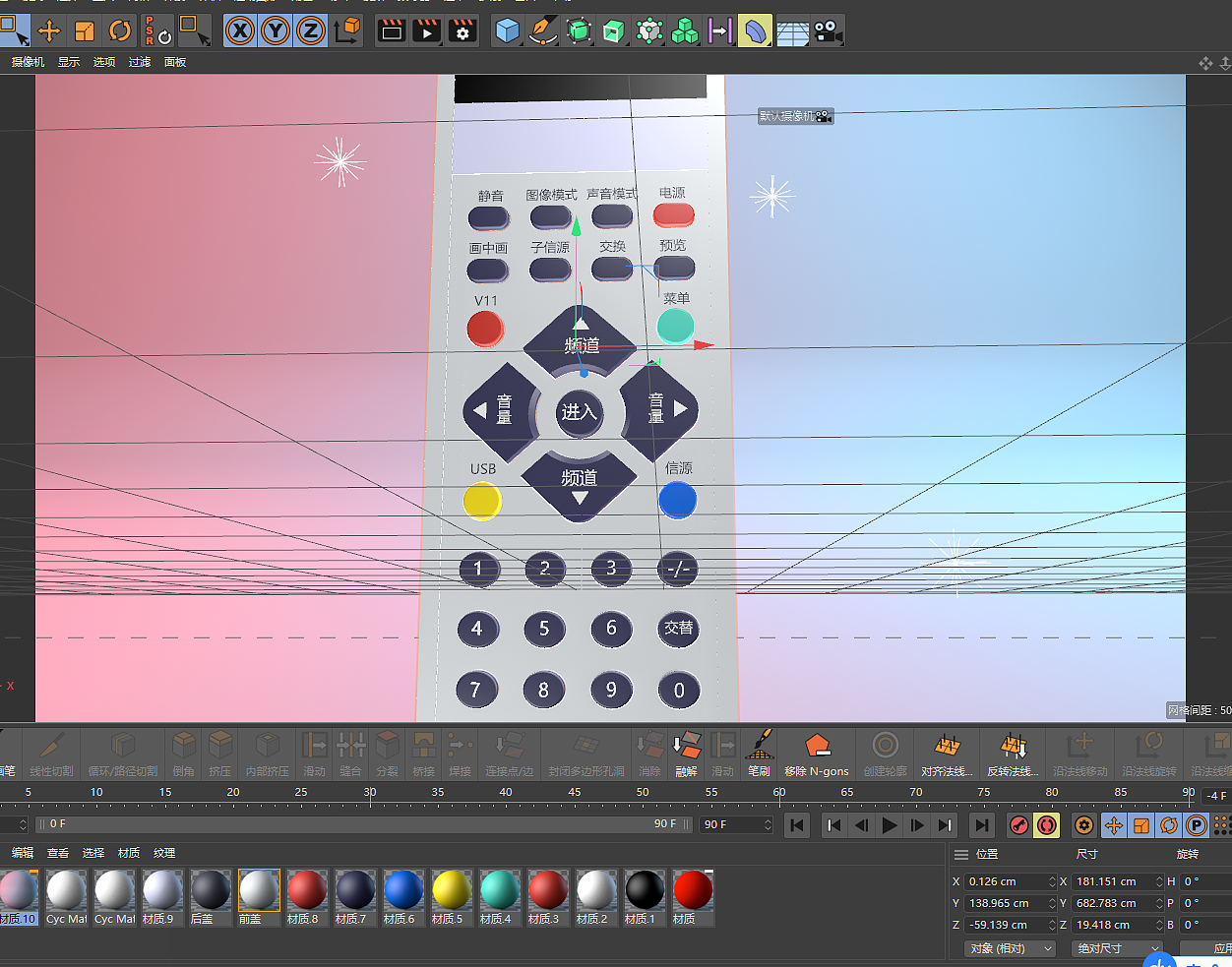Select the 笔刷 brush tool in the modeling toolbar

(759, 753)
